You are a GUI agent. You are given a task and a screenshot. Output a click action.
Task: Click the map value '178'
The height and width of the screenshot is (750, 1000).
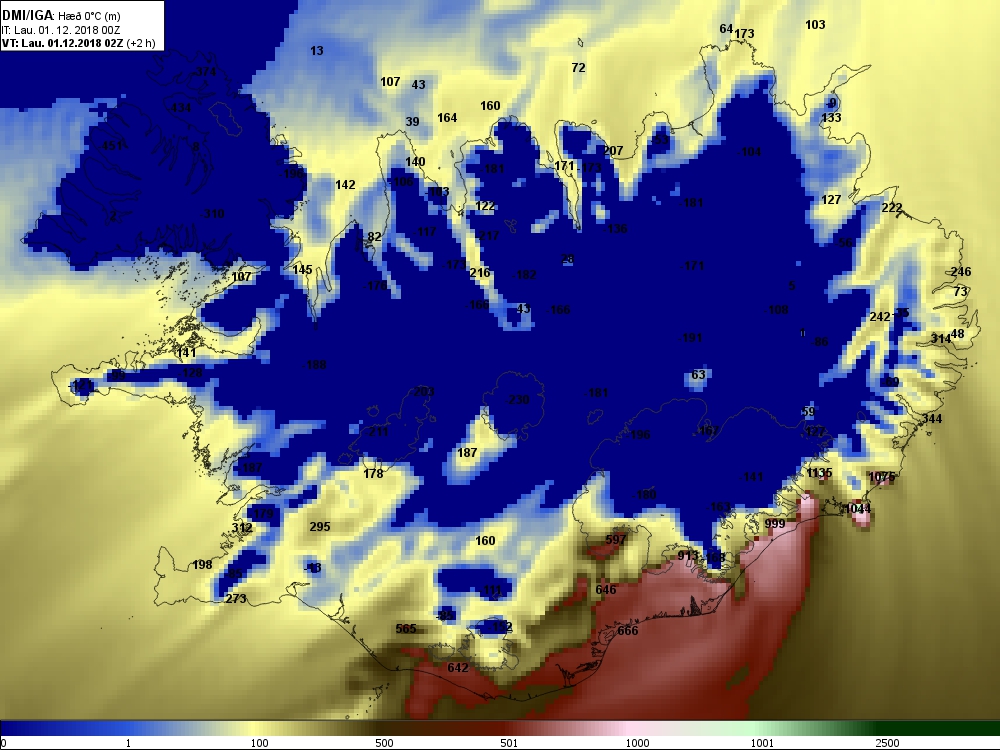pyautogui.click(x=373, y=474)
